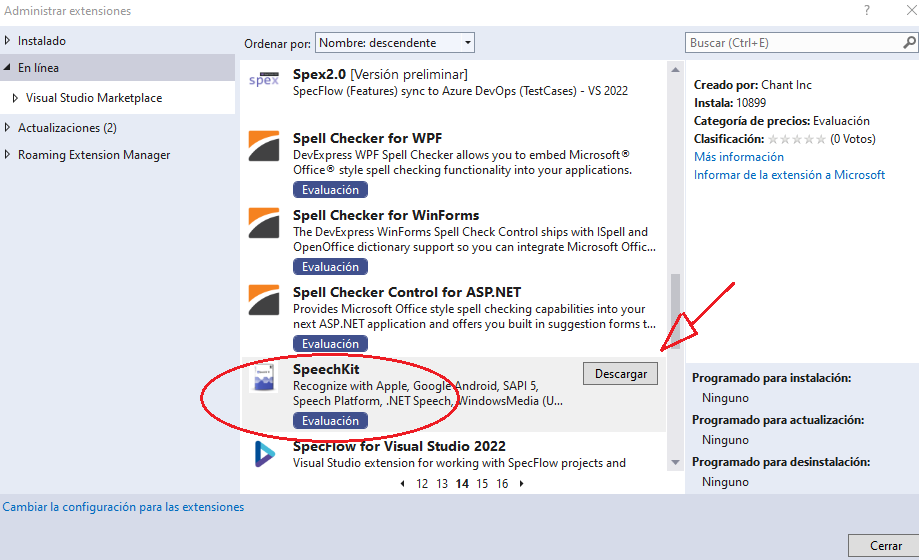The image size is (919, 560).
Task: Expand Roaming Extension Manager category
Action: 7,154
